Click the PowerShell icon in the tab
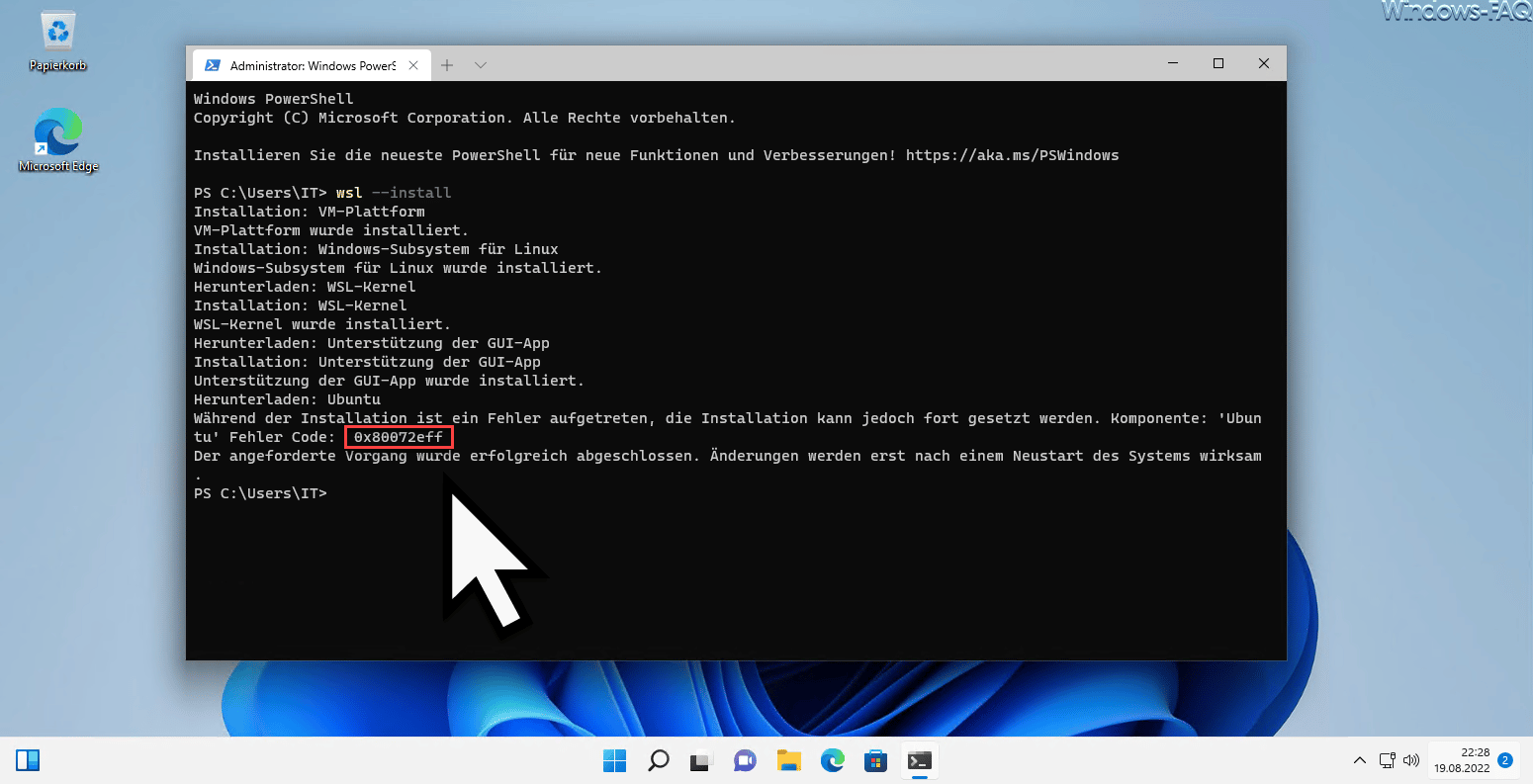The height and width of the screenshot is (784, 1533). point(212,65)
